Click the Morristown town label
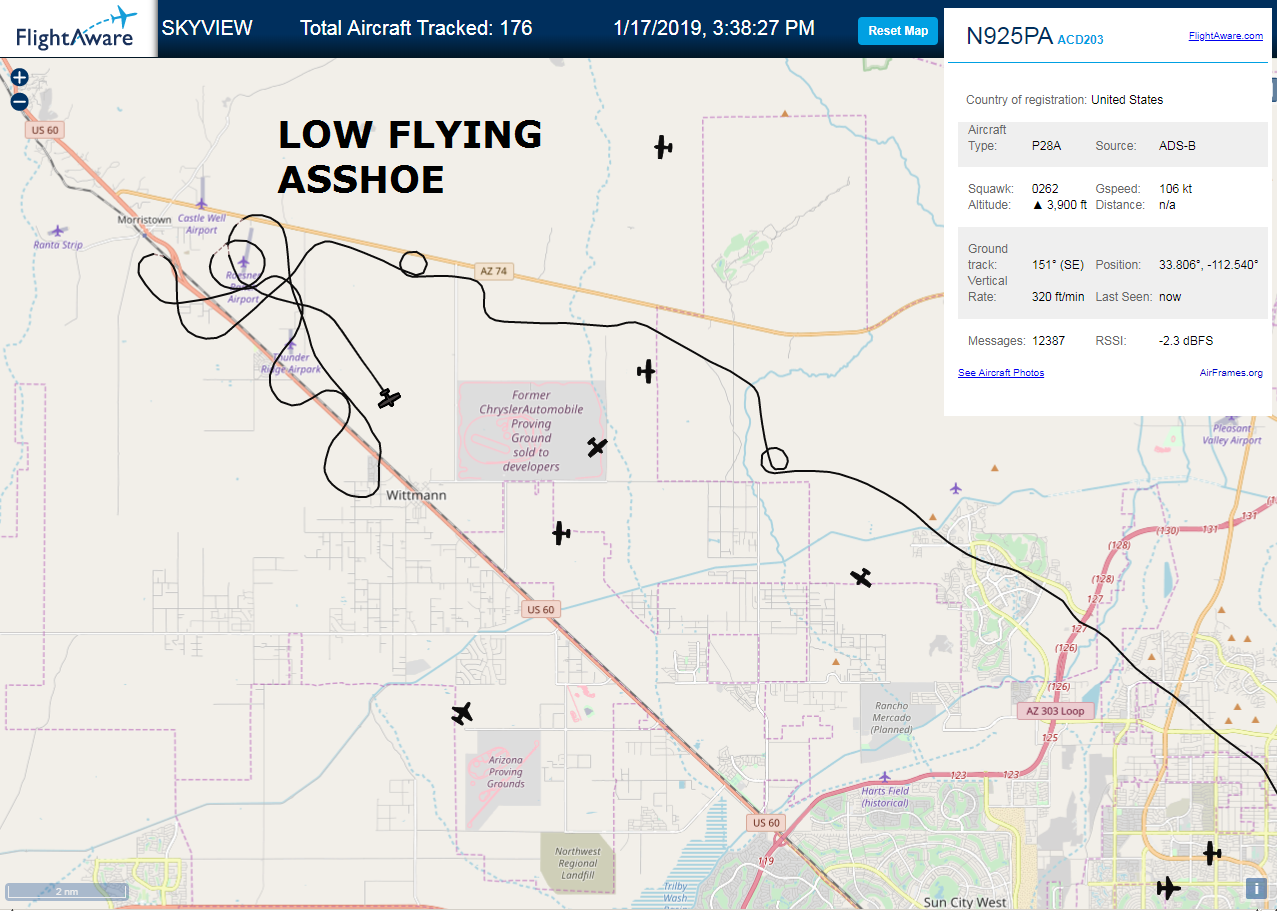The height and width of the screenshot is (911, 1277). (144, 219)
